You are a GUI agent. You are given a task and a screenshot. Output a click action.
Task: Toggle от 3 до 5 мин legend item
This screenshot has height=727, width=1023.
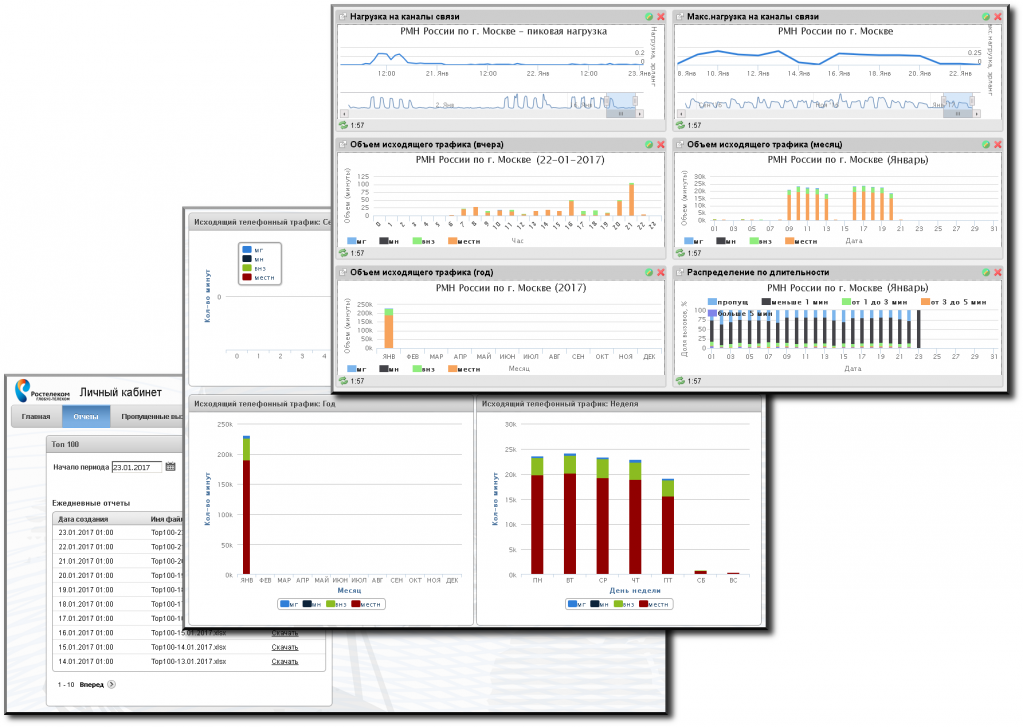tap(953, 302)
